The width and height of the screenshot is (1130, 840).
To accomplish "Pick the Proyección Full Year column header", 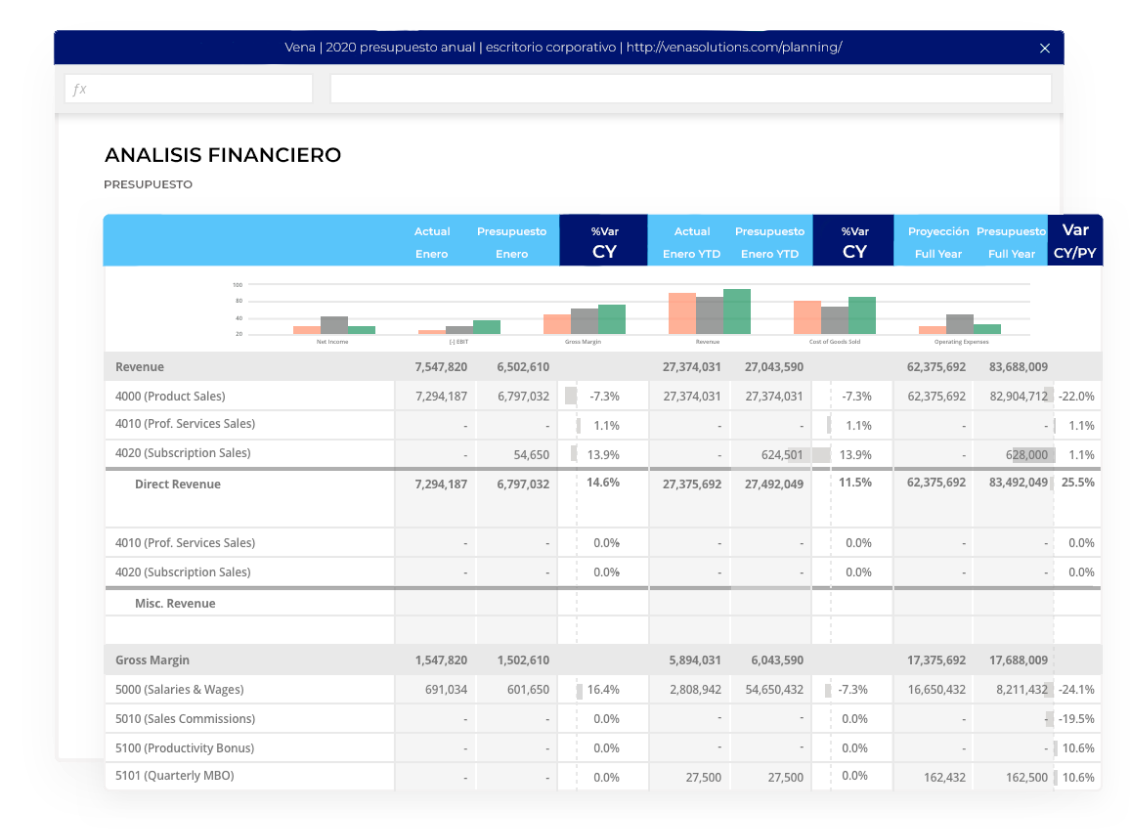I will [938, 242].
